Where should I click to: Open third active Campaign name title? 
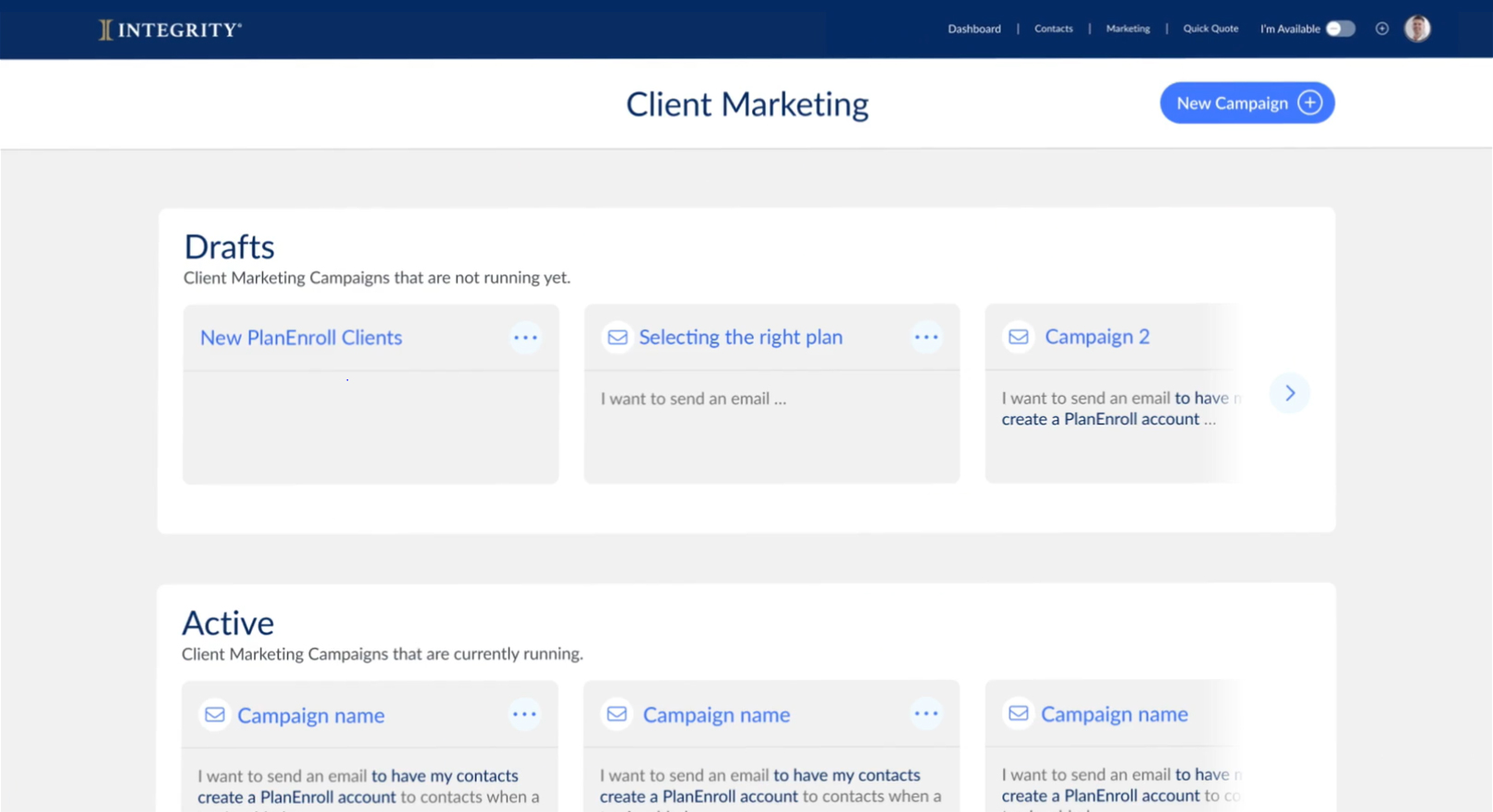tap(1114, 714)
